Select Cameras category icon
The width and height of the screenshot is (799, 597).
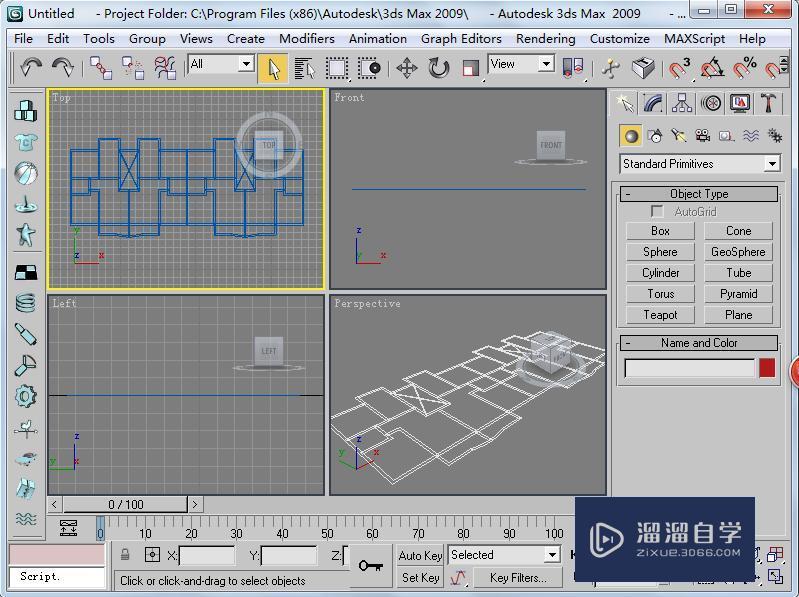[x=703, y=136]
